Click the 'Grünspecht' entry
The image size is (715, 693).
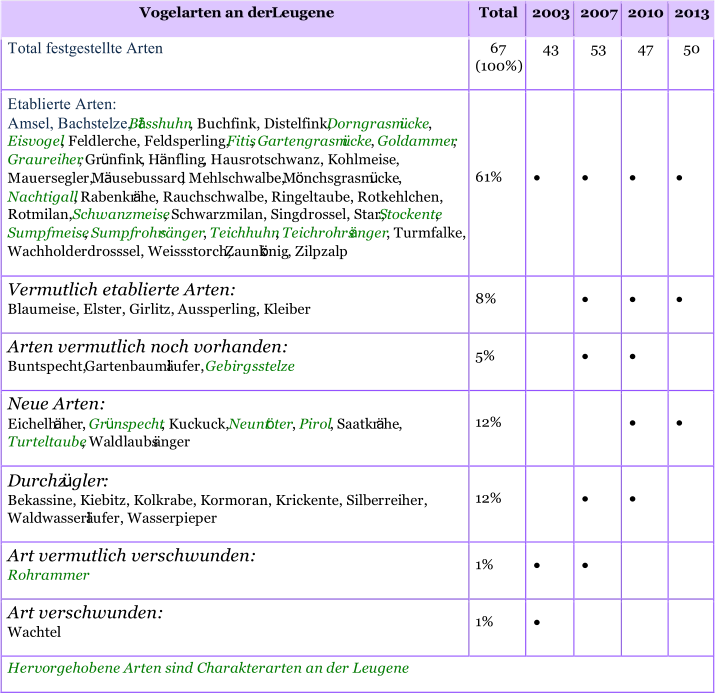pos(126,424)
